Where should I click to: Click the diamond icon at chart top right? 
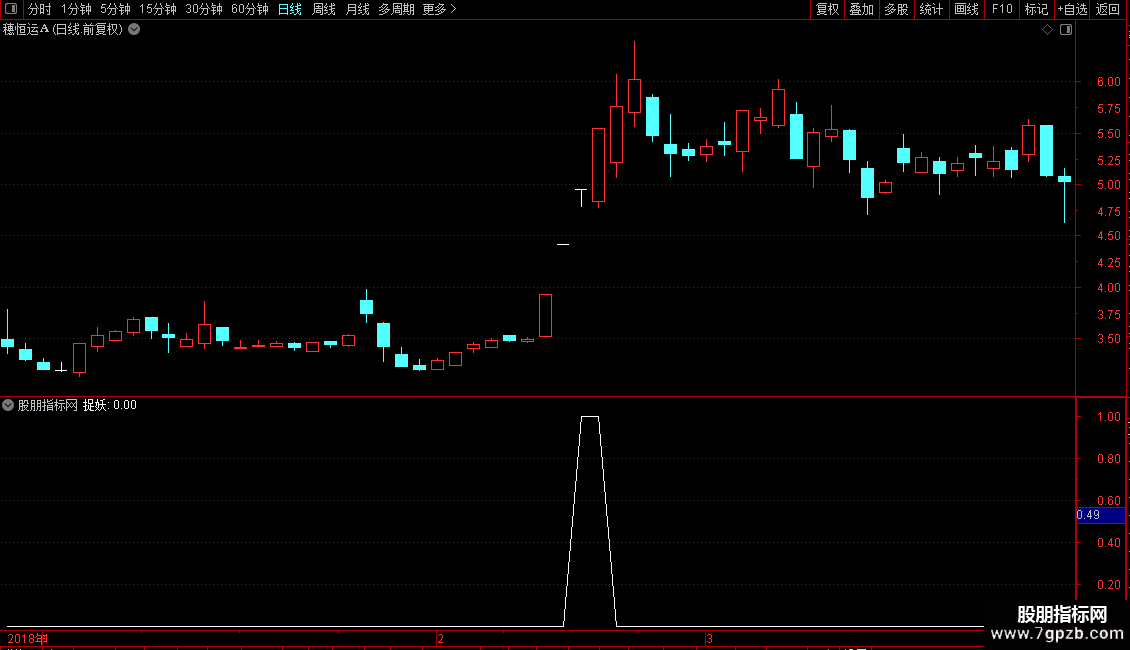click(x=1048, y=30)
